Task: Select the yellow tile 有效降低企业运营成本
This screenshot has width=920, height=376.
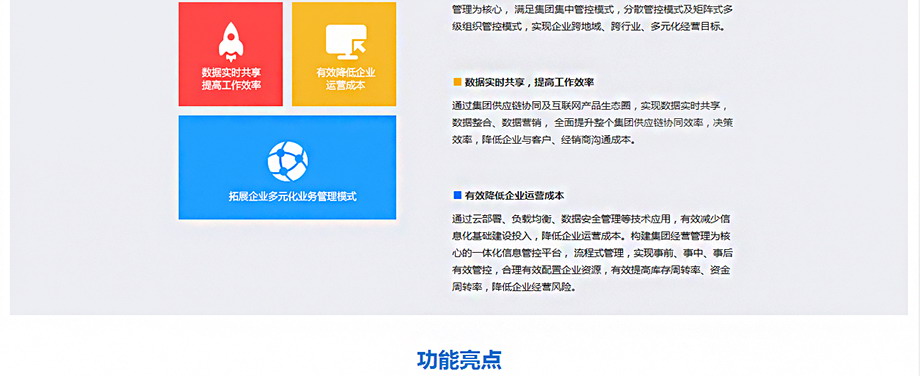Action: tap(344, 54)
